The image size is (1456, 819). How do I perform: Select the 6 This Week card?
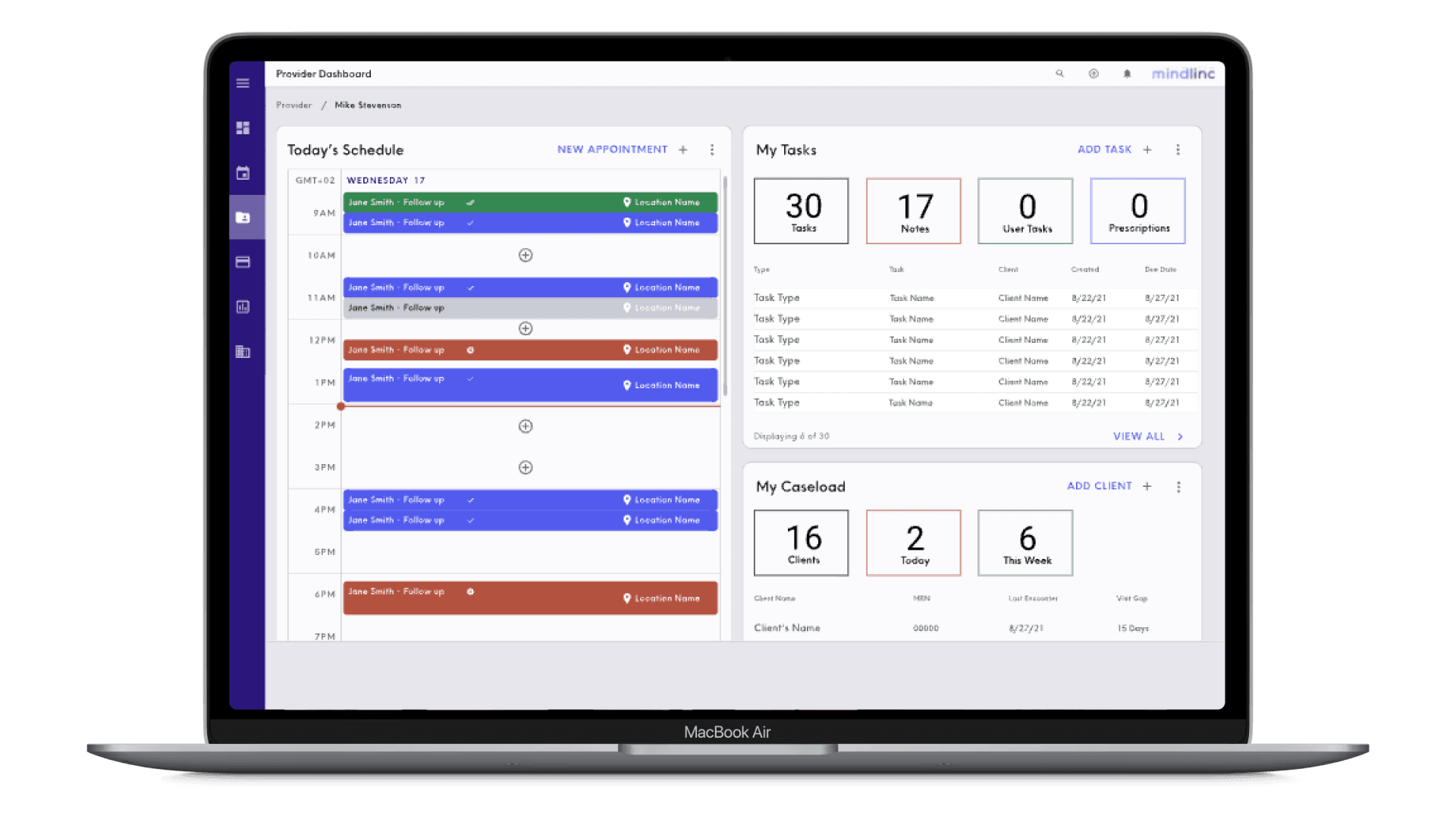(1025, 543)
